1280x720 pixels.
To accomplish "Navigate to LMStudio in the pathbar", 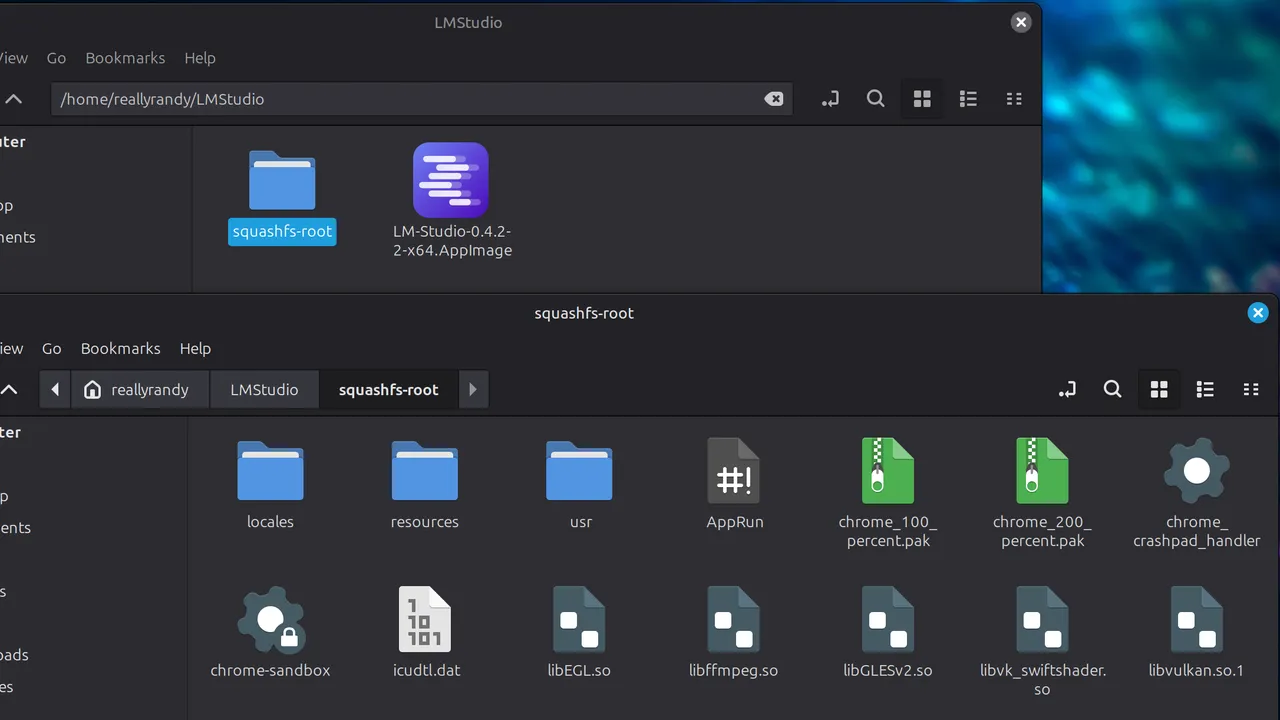I will [264, 389].
